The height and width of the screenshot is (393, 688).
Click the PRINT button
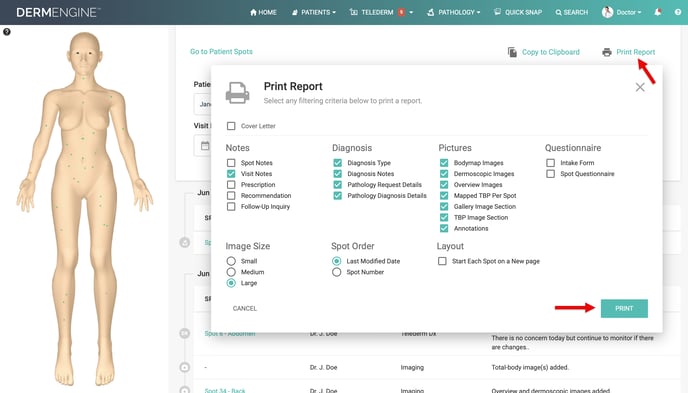coord(624,308)
